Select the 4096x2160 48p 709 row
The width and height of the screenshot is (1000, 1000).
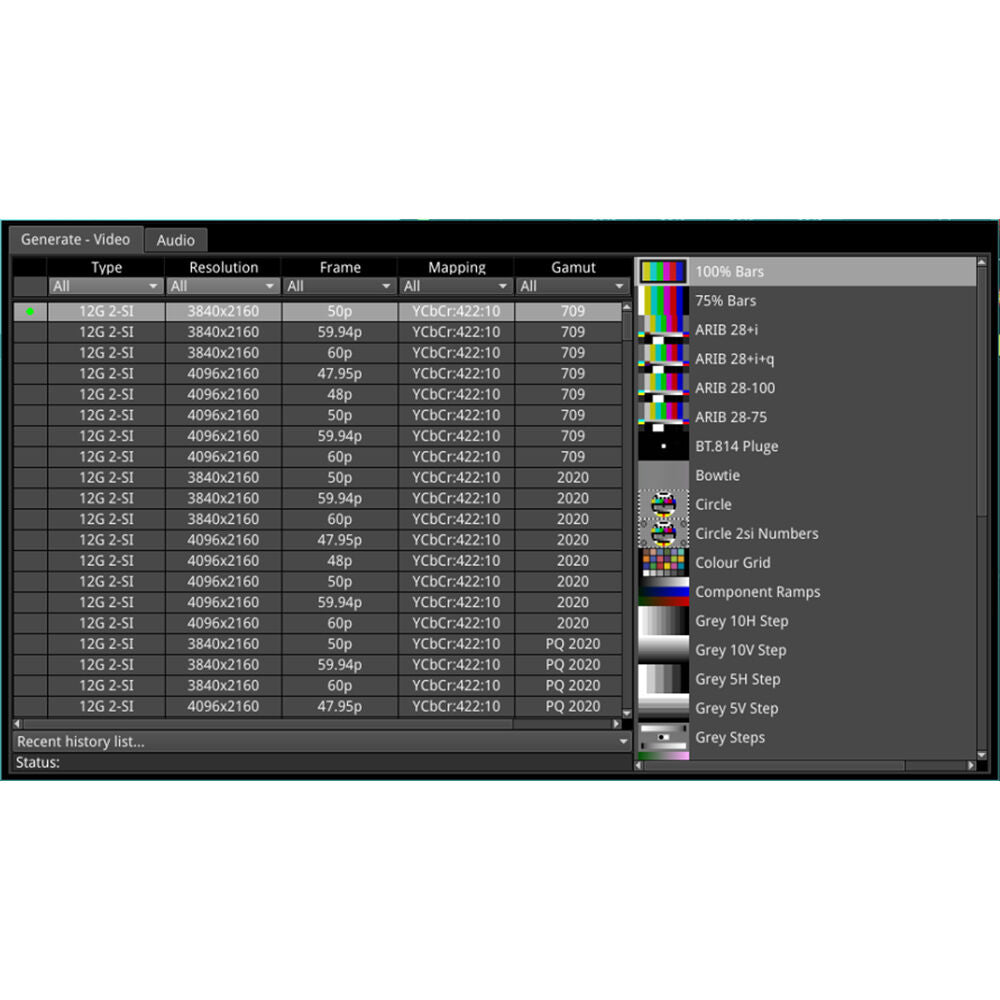[x=318, y=395]
